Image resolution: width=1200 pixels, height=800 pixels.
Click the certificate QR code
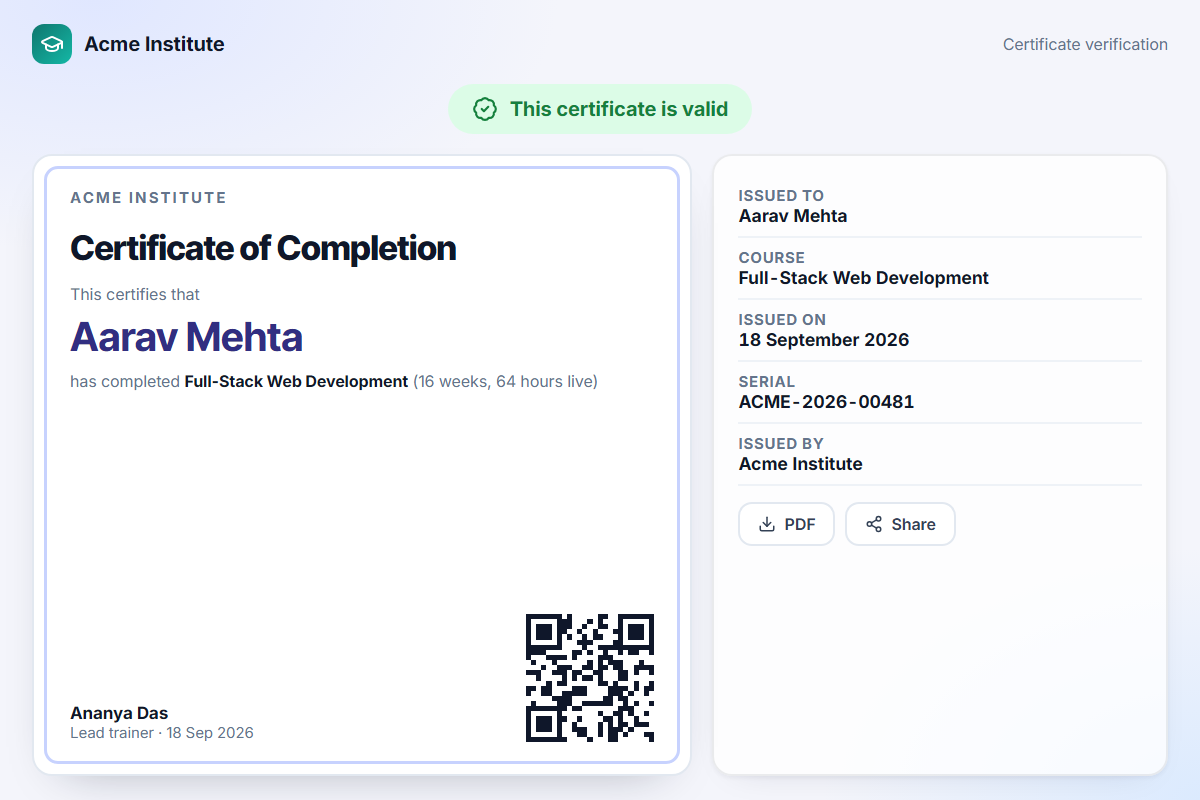point(590,678)
